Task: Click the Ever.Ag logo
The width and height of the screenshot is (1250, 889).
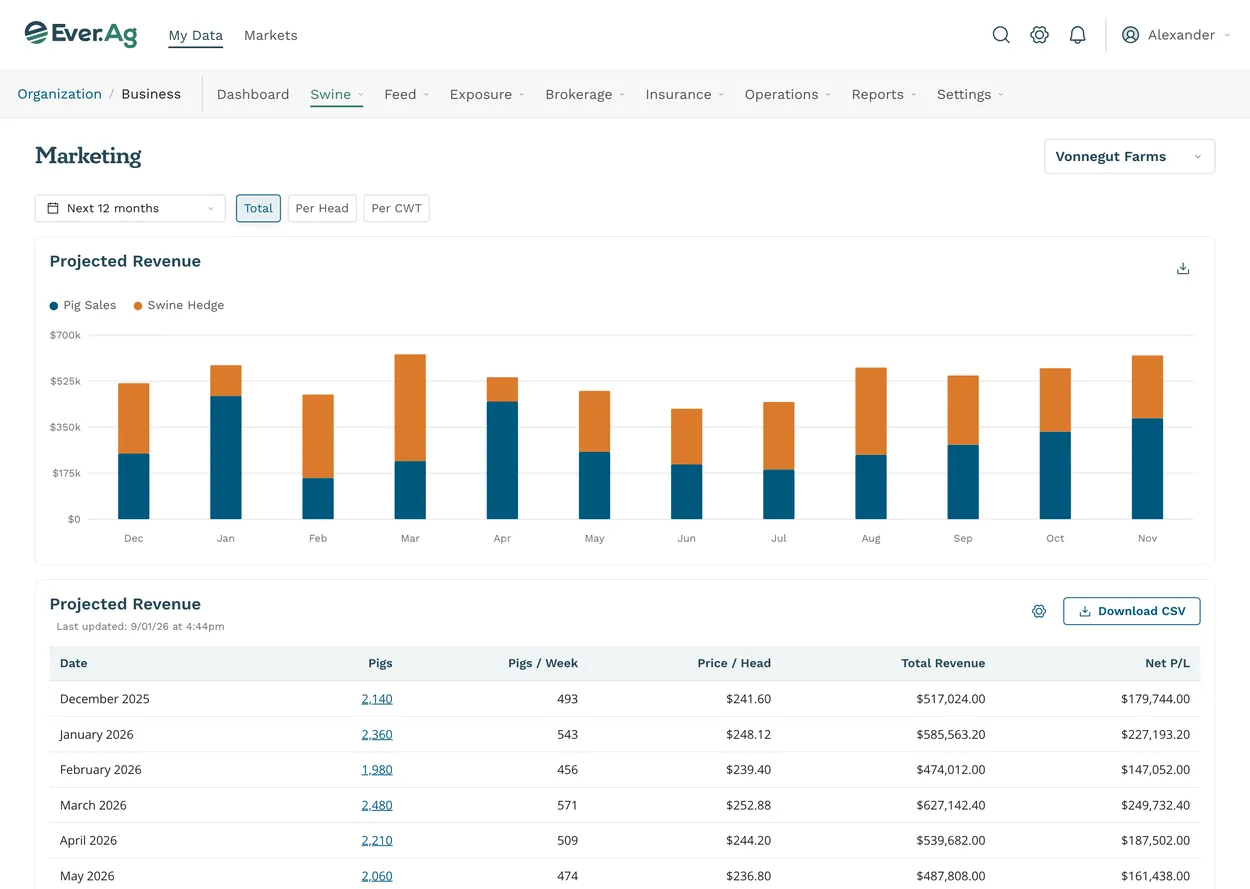Action: 81,34
